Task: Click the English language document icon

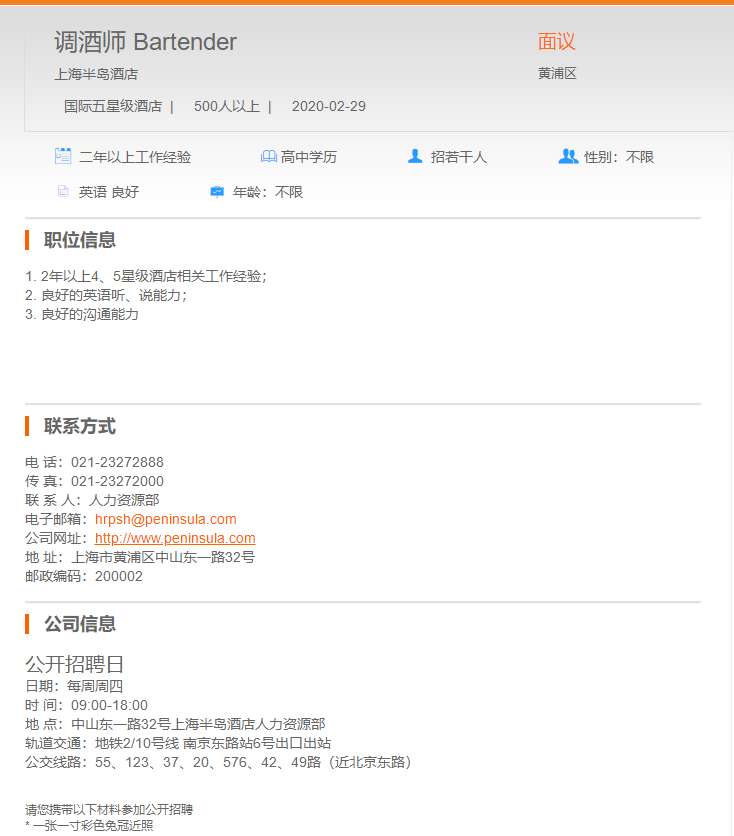Action: click(x=63, y=192)
